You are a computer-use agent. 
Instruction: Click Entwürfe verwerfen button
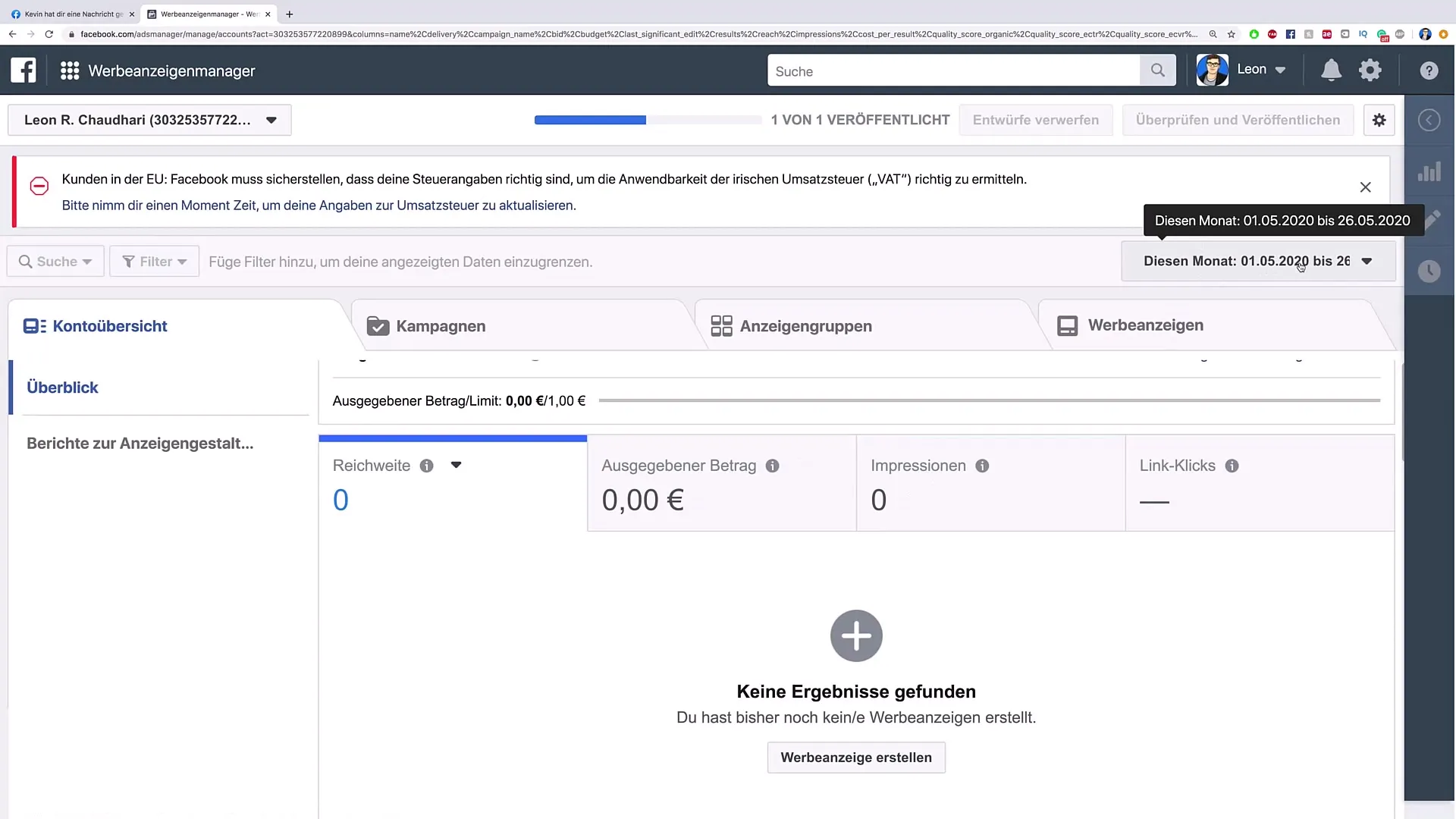pos(1036,120)
